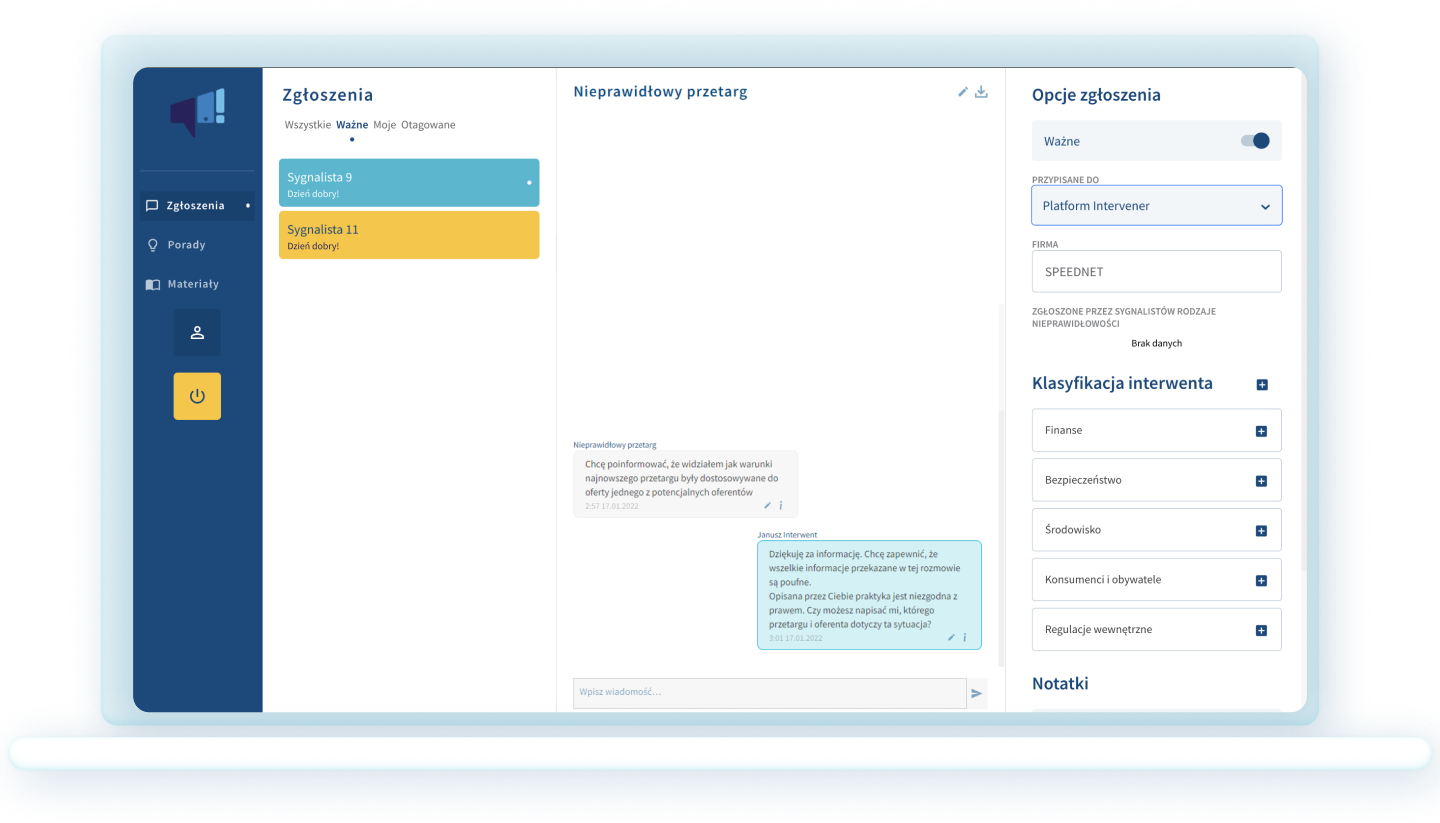Edit Janusz Interwent's reply with pencil icon
The height and width of the screenshot is (823, 1440).
click(952, 637)
